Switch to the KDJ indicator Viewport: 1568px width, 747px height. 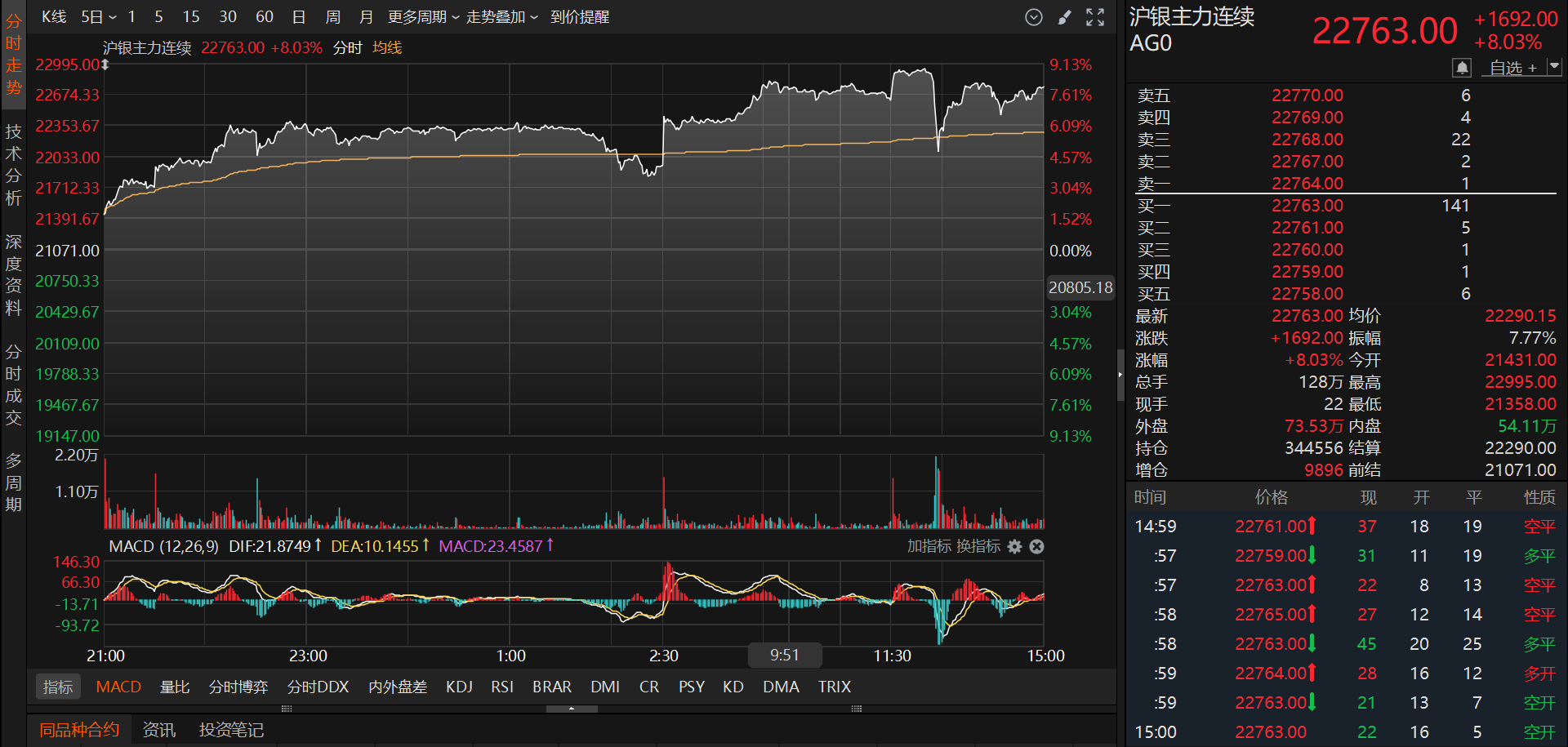coord(459,687)
